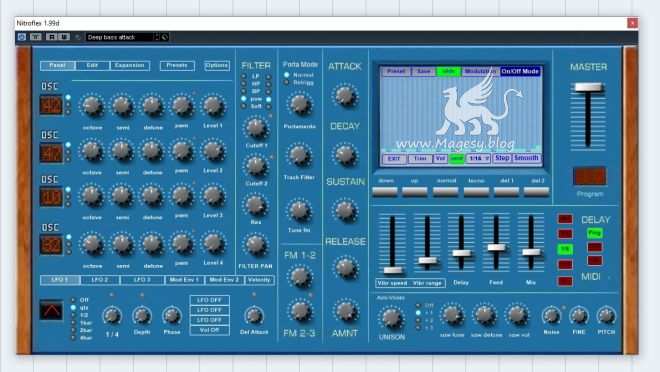Click the silver button under 'down' label
The image size is (660, 372).
pyautogui.click(x=385, y=191)
